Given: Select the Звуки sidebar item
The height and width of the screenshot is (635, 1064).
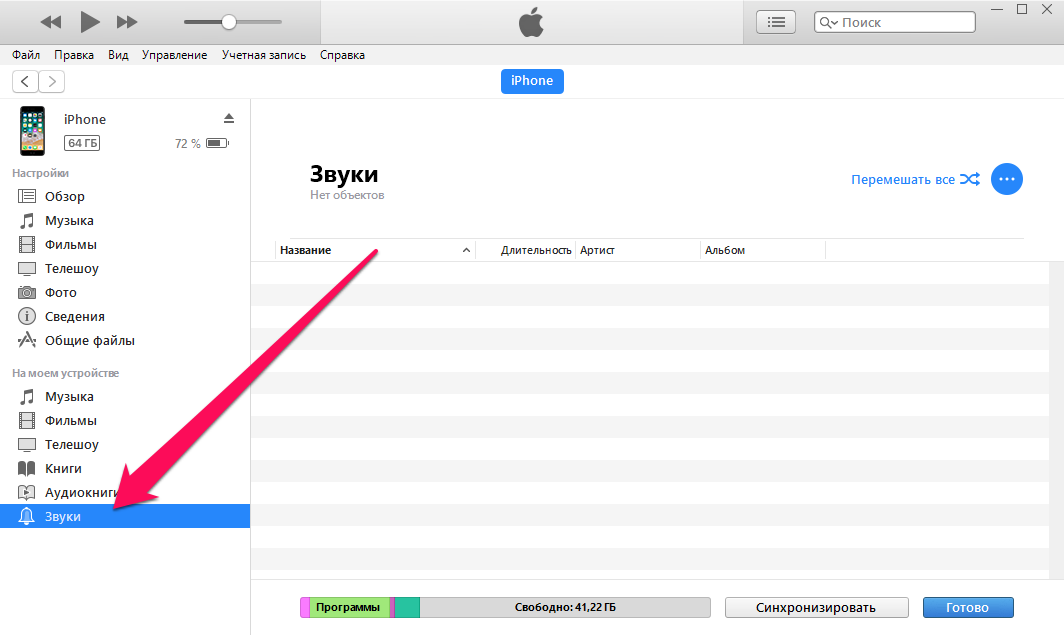Looking at the screenshot, I should (x=125, y=516).
